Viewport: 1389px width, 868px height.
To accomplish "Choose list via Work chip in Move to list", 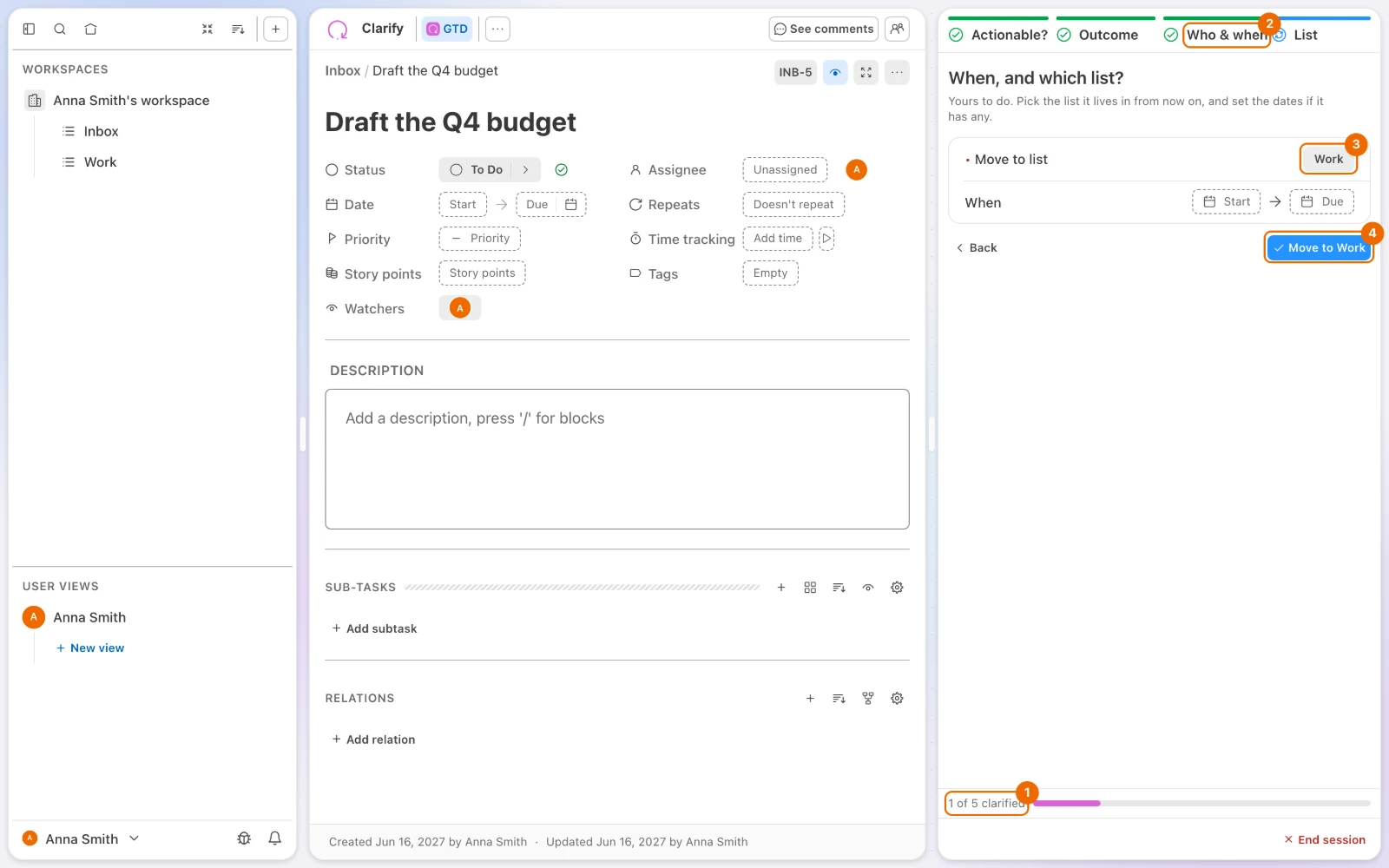I will click(x=1328, y=159).
